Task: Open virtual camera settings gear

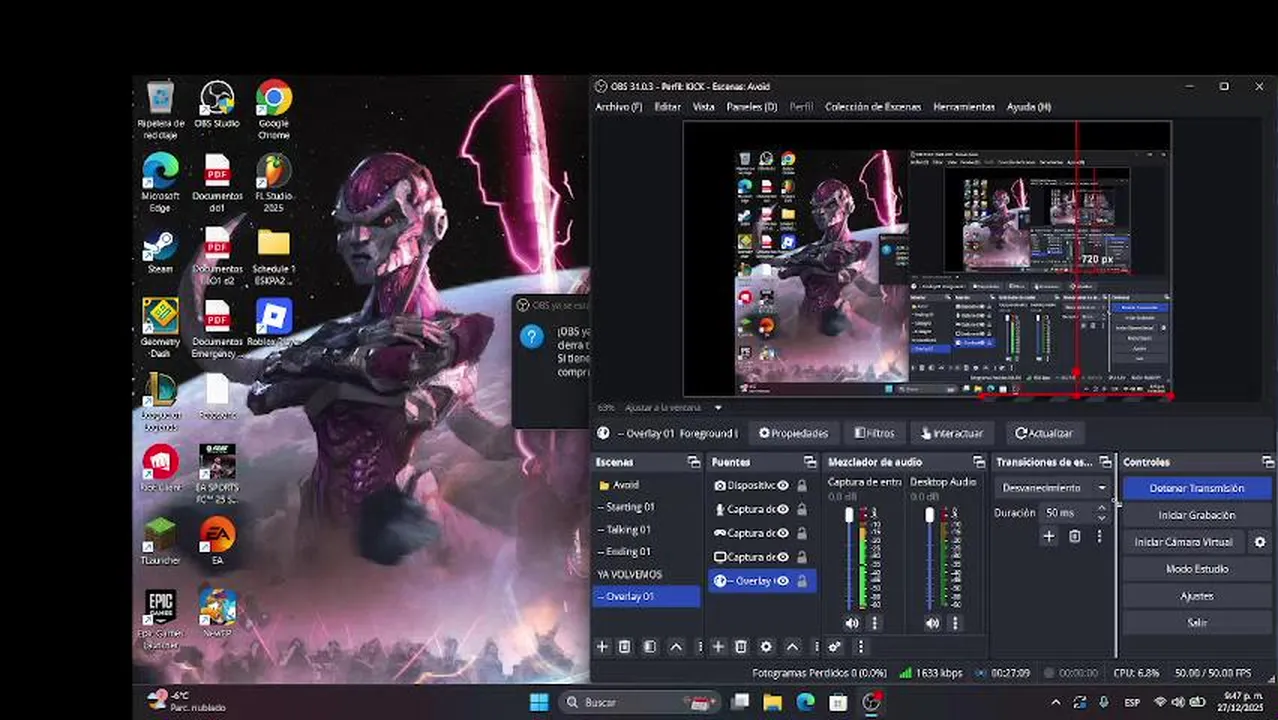Action: pos(1260,542)
